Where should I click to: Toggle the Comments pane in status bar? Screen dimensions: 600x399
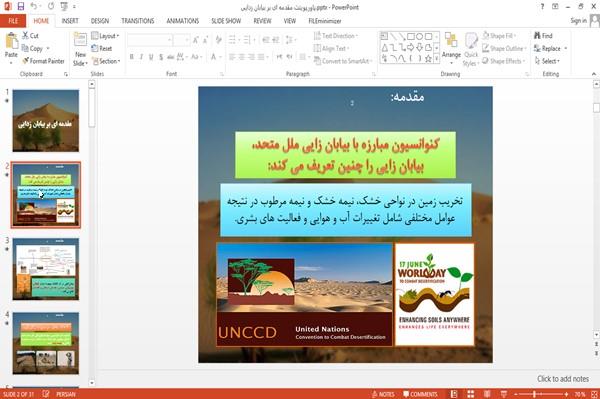(x=420, y=394)
